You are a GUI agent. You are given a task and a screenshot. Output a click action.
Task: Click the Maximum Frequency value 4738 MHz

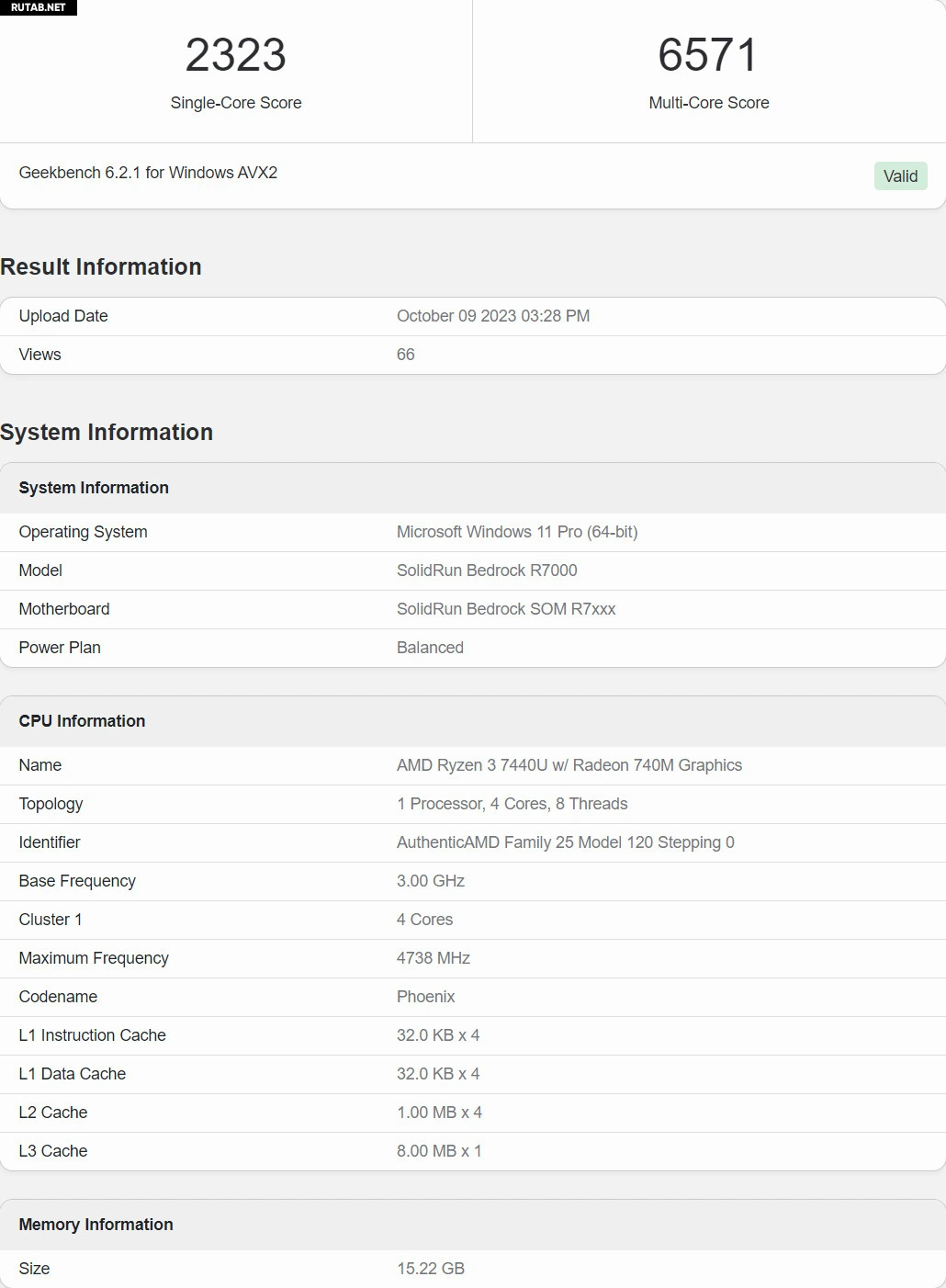434,958
